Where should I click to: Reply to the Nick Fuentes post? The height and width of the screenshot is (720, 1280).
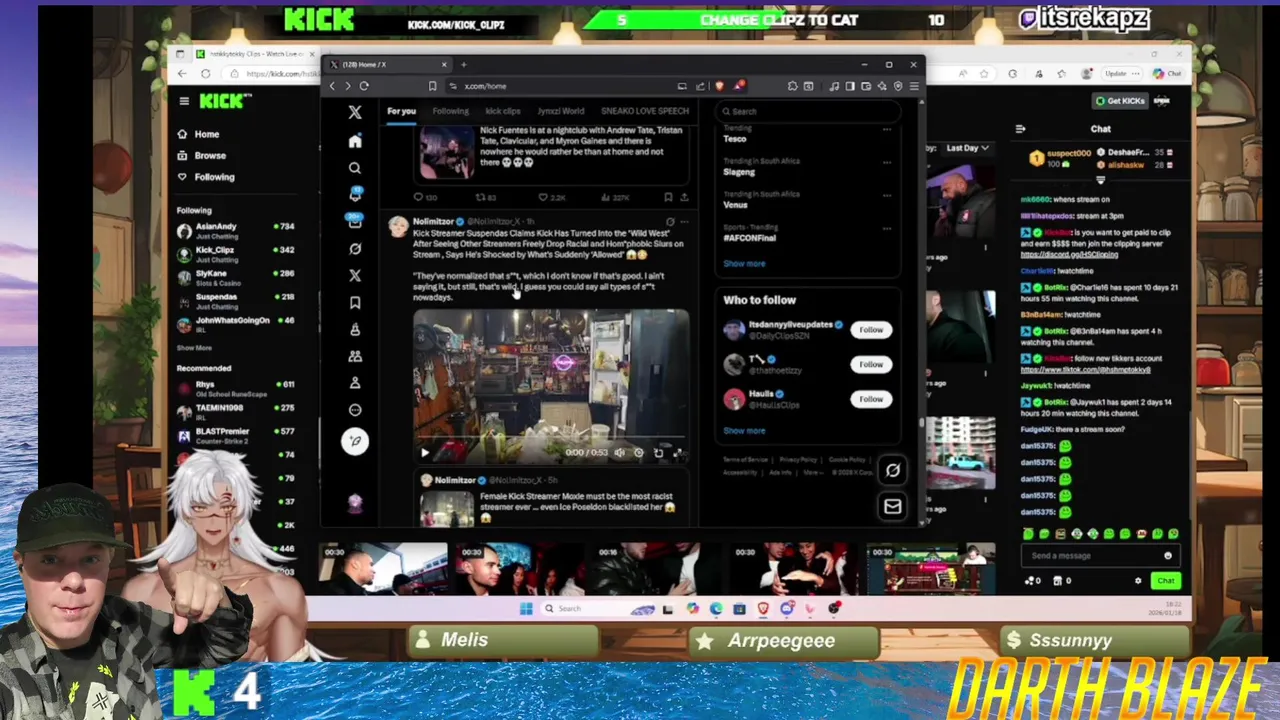point(418,197)
